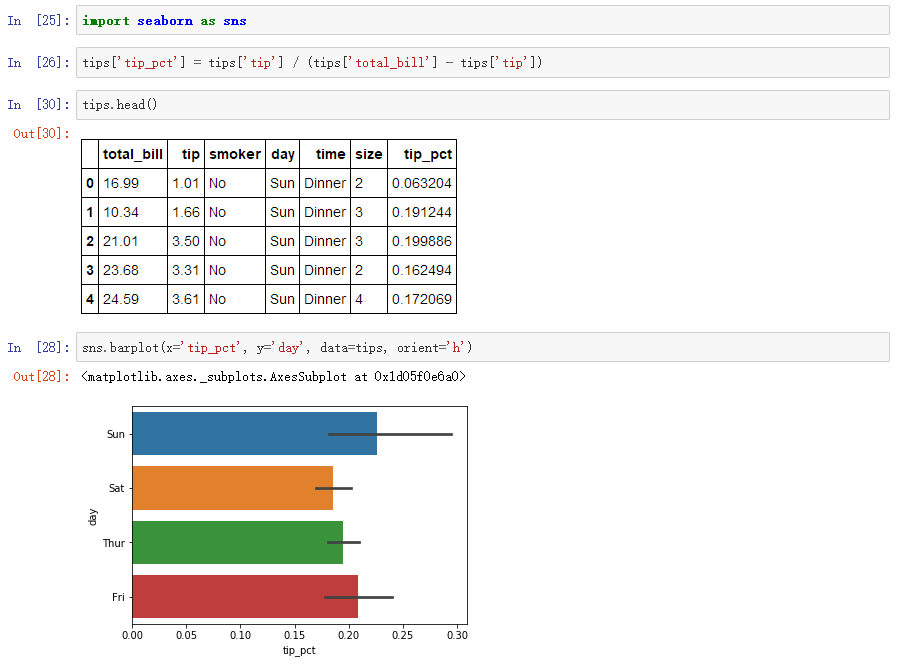
Task: Click the size column header
Action: (x=368, y=154)
